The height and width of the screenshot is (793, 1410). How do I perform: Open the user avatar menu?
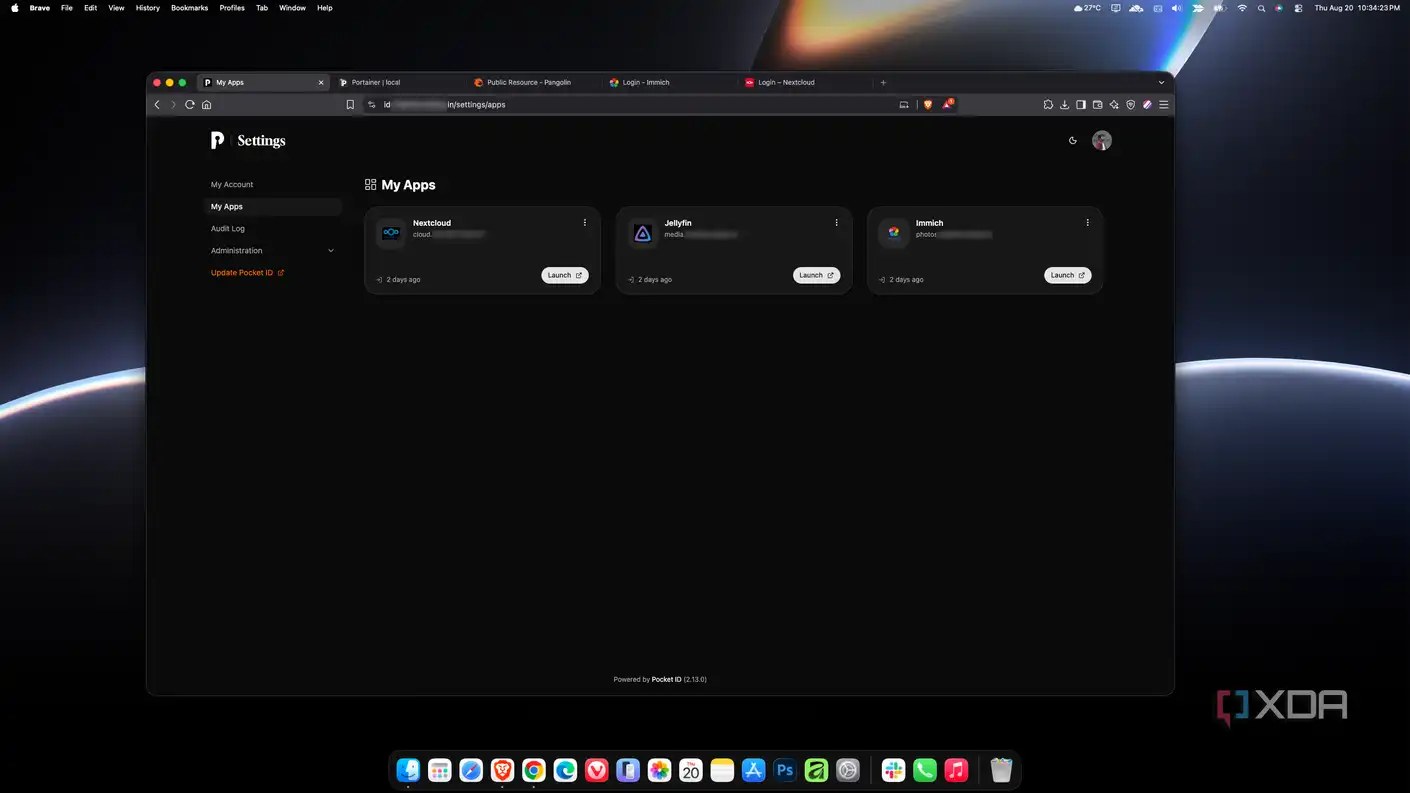1101,141
